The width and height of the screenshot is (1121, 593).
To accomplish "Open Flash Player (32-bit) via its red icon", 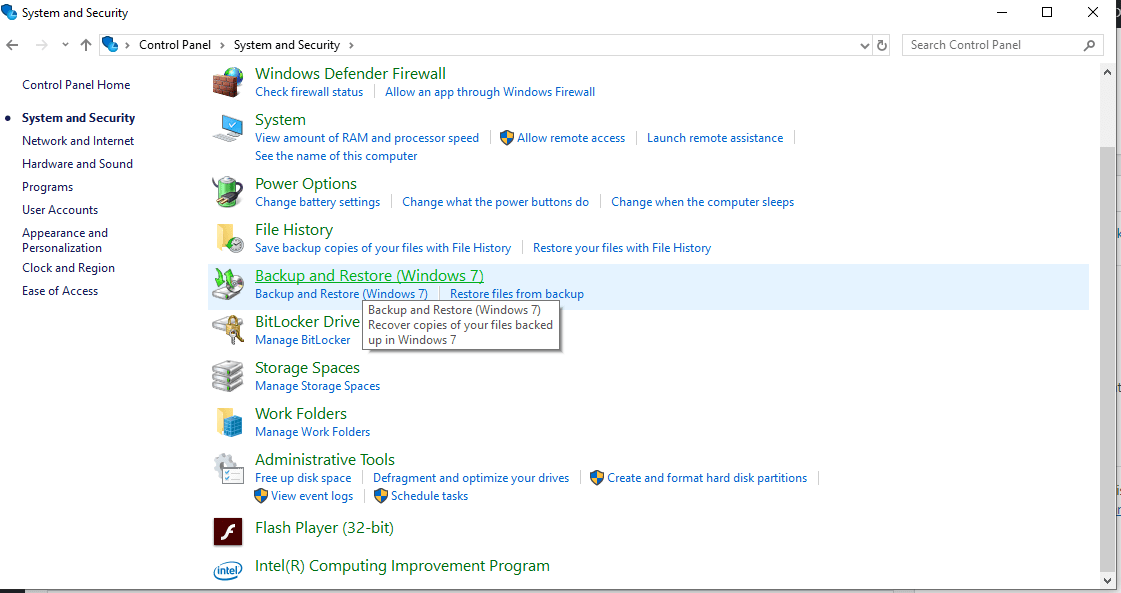I will pos(228,531).
